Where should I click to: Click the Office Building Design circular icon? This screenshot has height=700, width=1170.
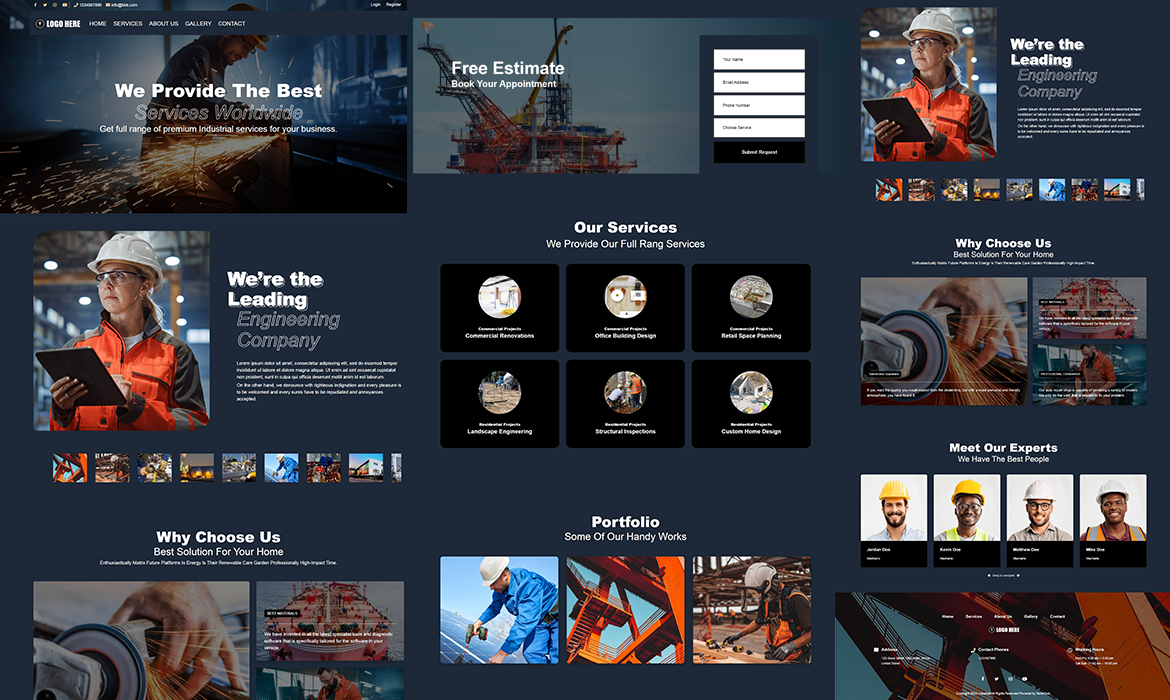click(625, 297)
